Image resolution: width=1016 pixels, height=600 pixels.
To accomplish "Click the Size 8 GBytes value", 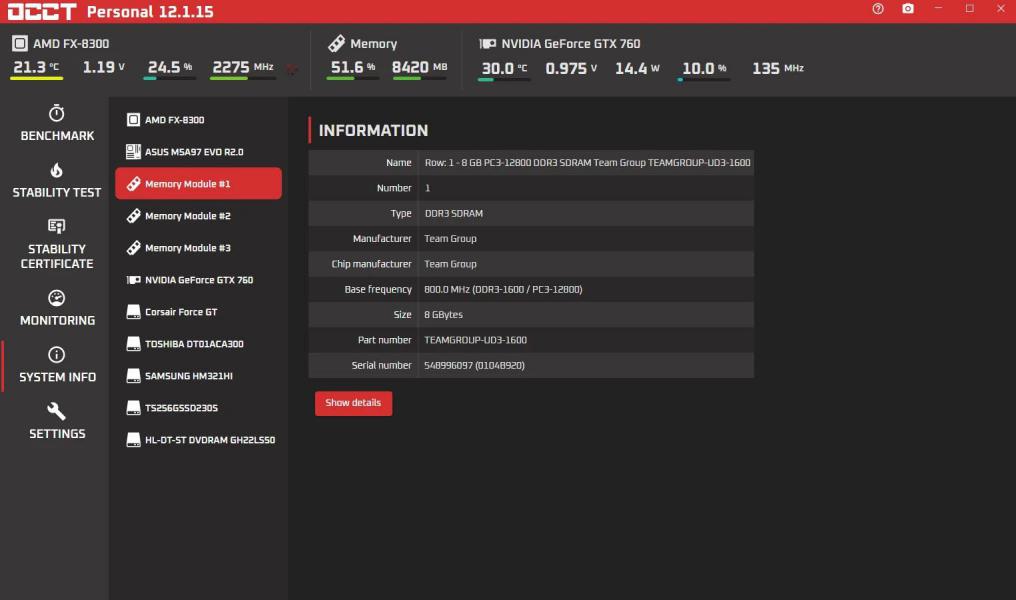I will click(443, 314).
